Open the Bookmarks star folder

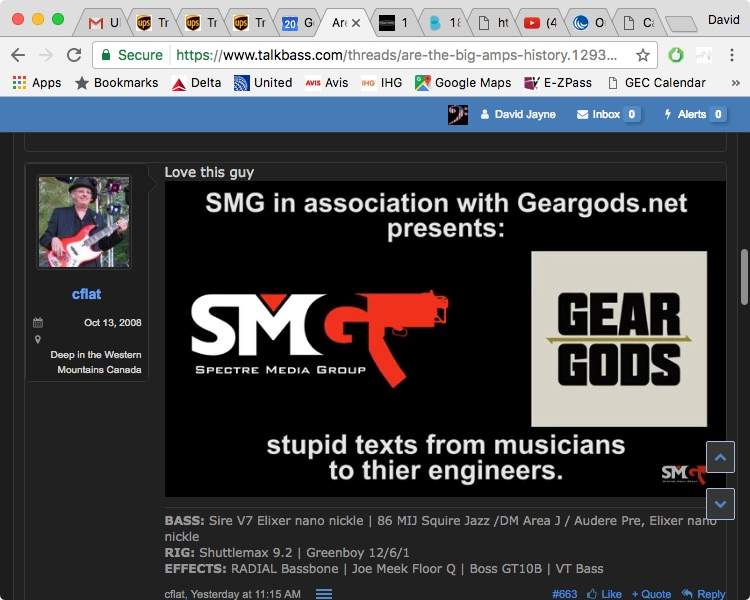(x=116, y=83)
